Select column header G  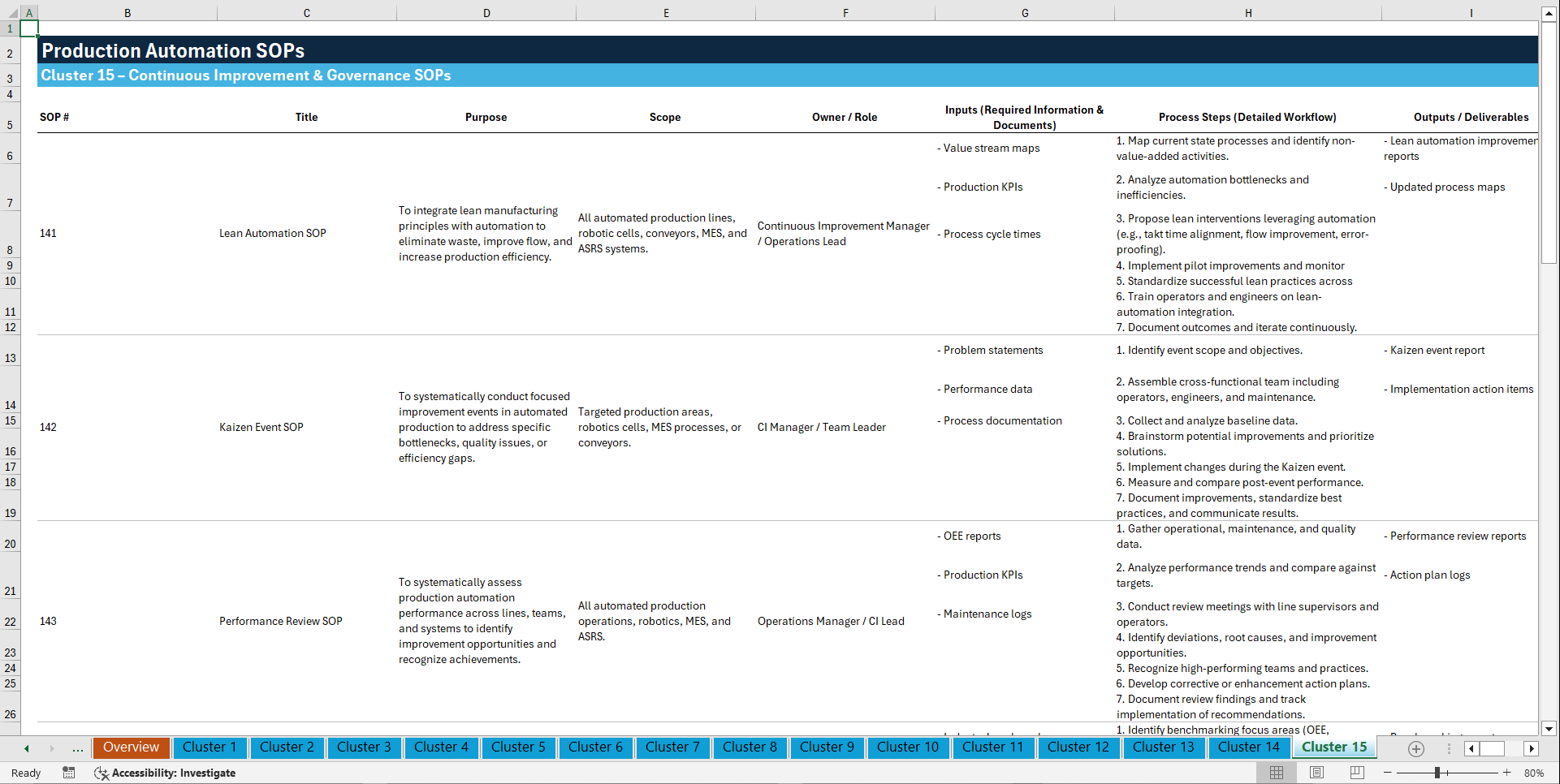tap(1025, 12)
